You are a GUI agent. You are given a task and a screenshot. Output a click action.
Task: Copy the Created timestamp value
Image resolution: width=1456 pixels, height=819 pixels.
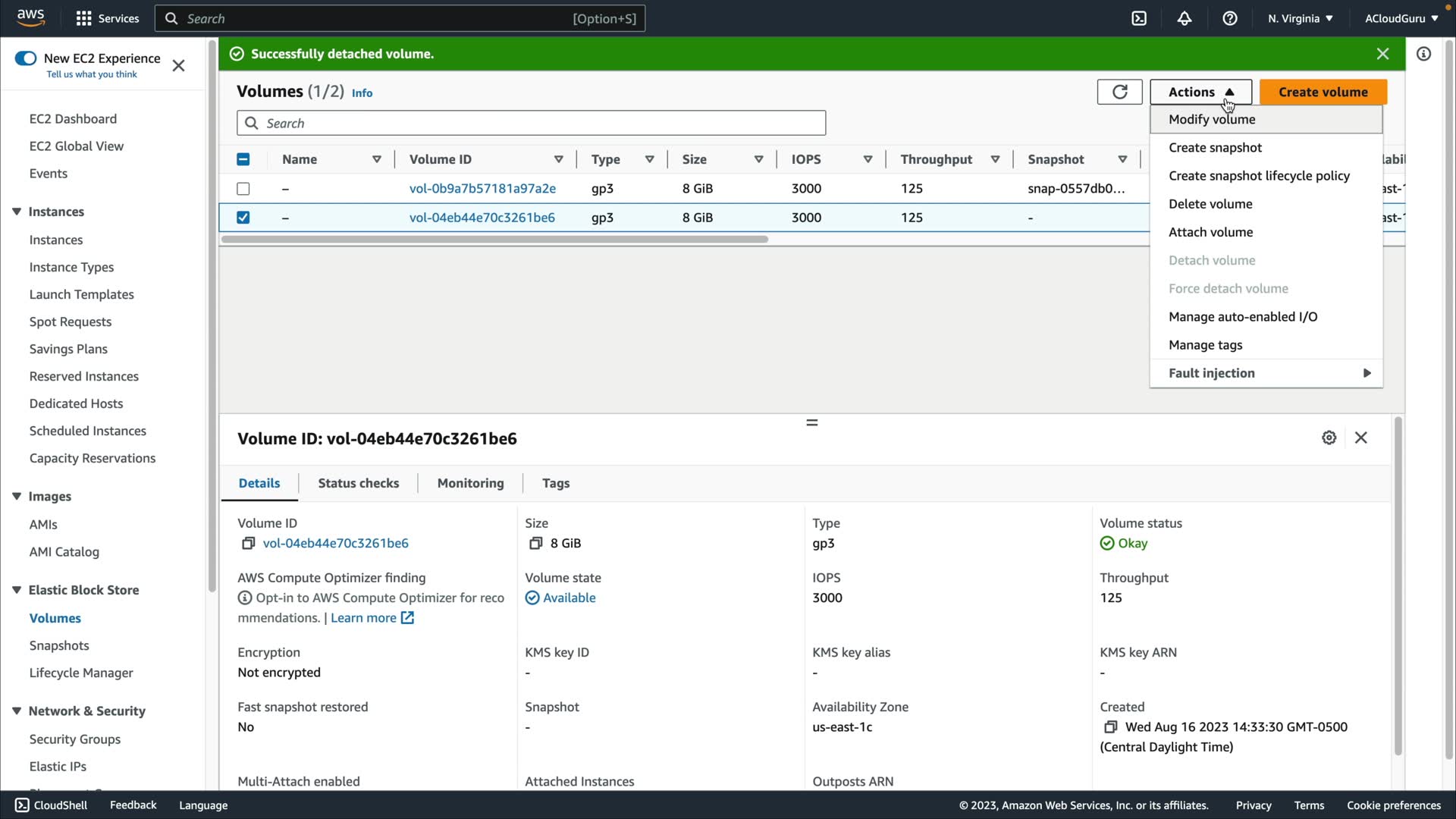pyautogui.click(x=1110, y=726)
